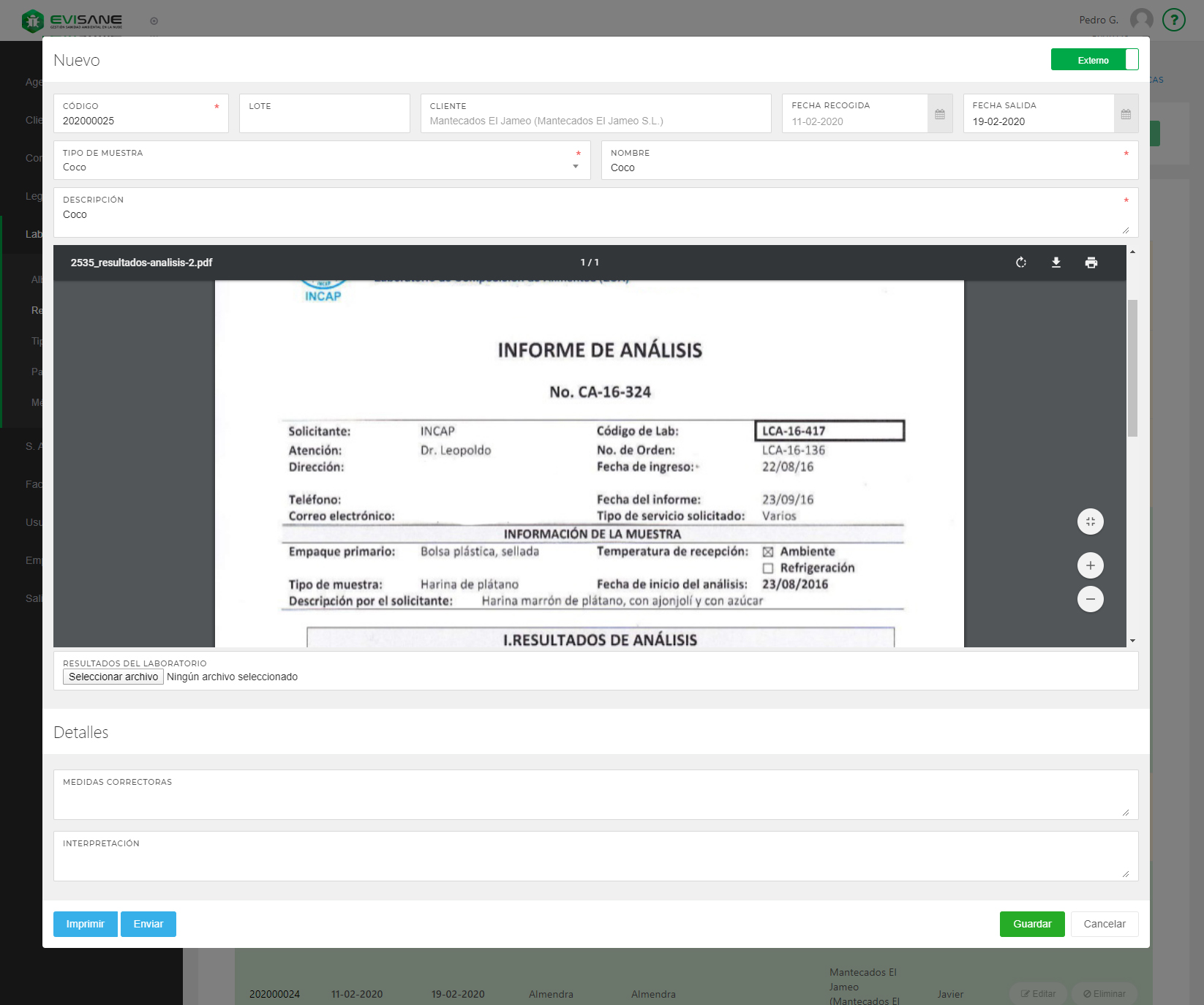The height and width of the screenshot is (1005, 1204).
Task: Click the PDF viewer vertical scrollbar
Action: 1132,368
